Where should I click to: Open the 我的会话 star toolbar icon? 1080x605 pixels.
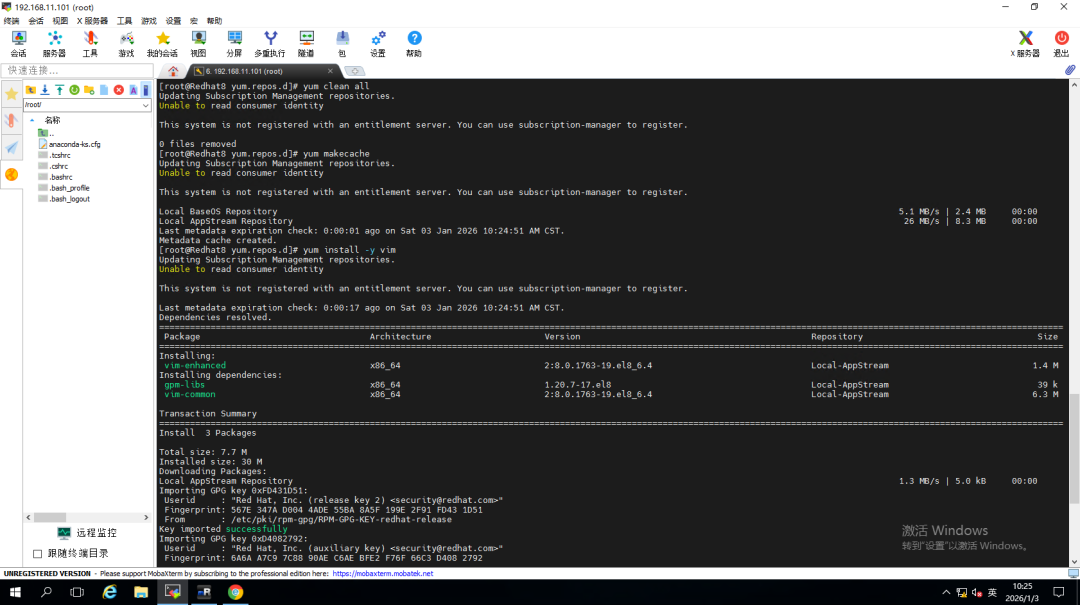[x=163, y=43]
